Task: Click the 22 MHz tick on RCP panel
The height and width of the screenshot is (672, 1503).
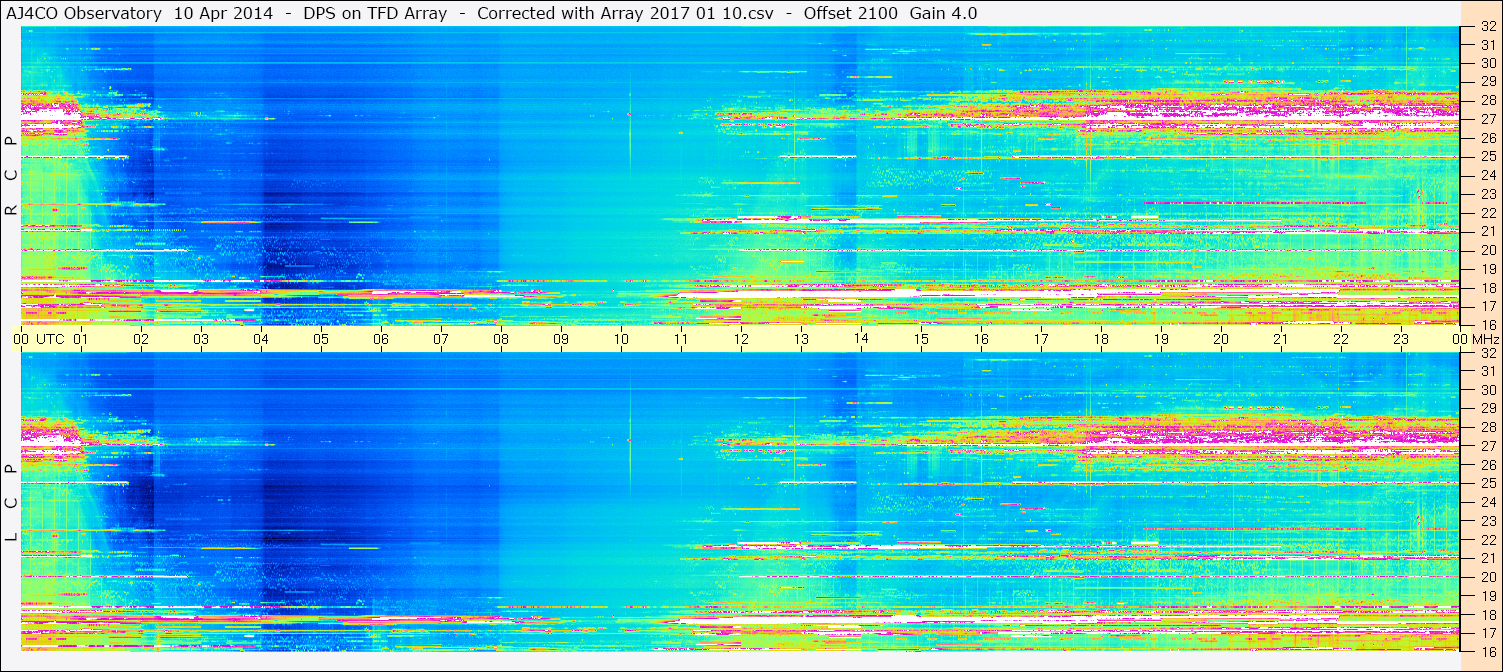Action: [1488, 213]
